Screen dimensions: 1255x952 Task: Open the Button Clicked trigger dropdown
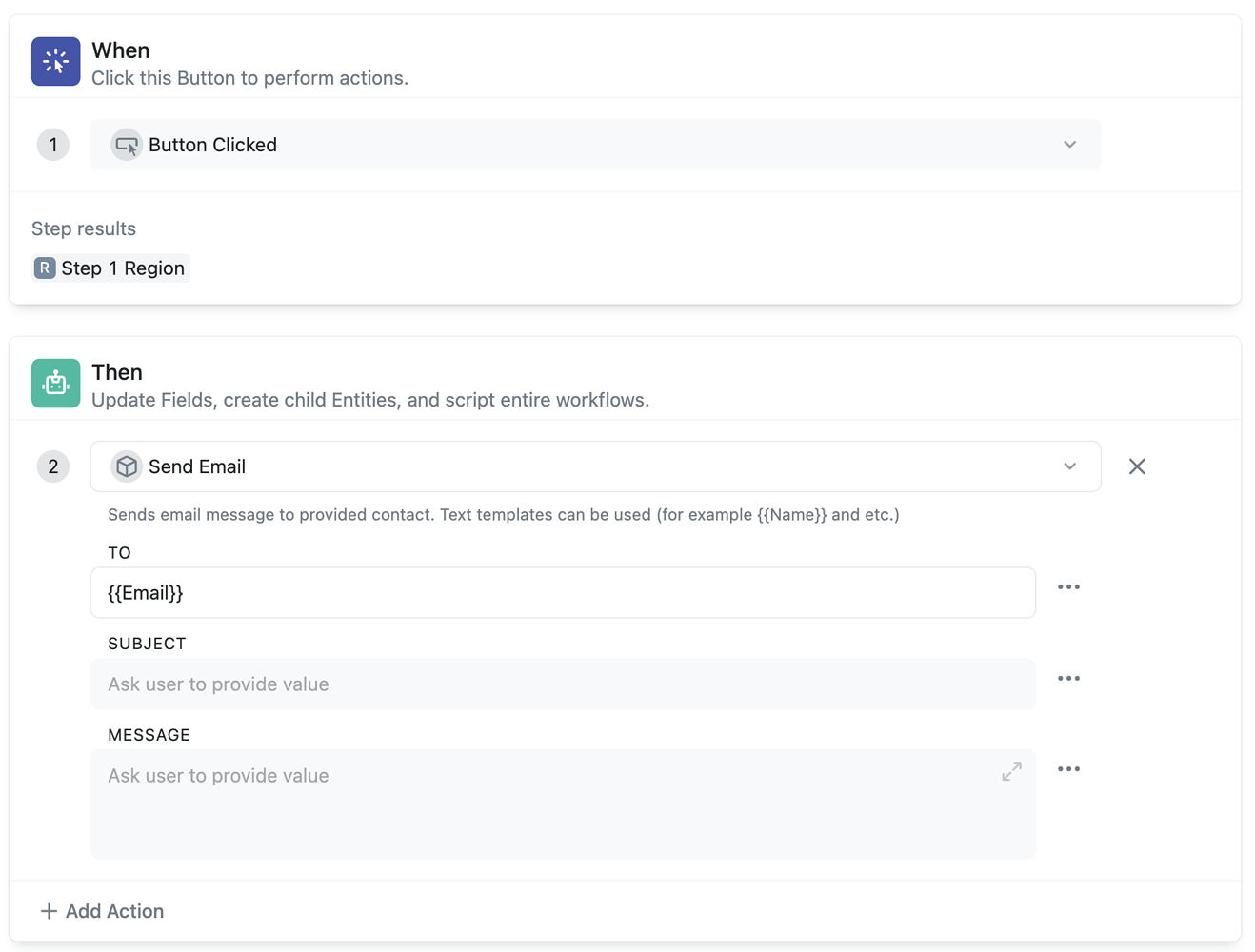[595, 145]
